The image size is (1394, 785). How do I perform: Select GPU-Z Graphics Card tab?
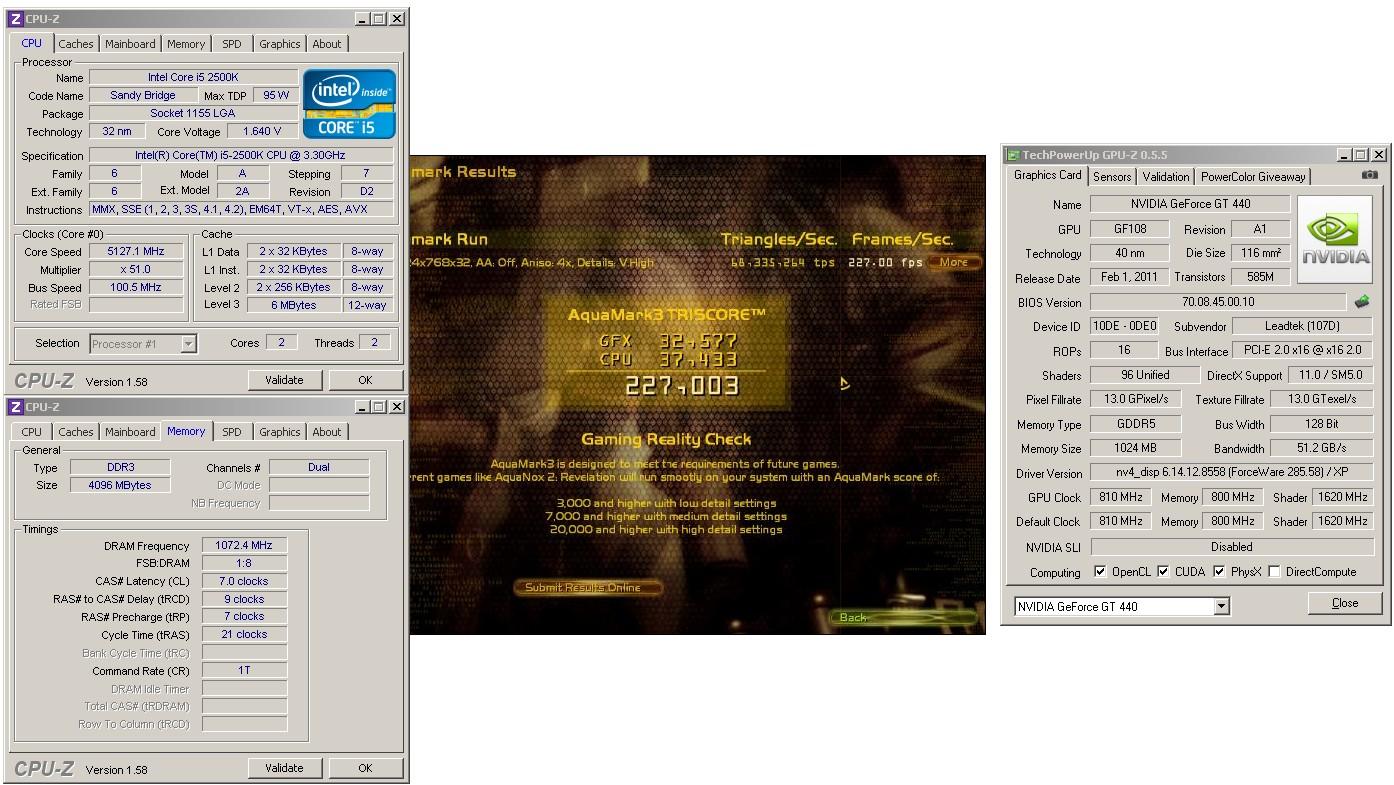(x=1047, y=175)
